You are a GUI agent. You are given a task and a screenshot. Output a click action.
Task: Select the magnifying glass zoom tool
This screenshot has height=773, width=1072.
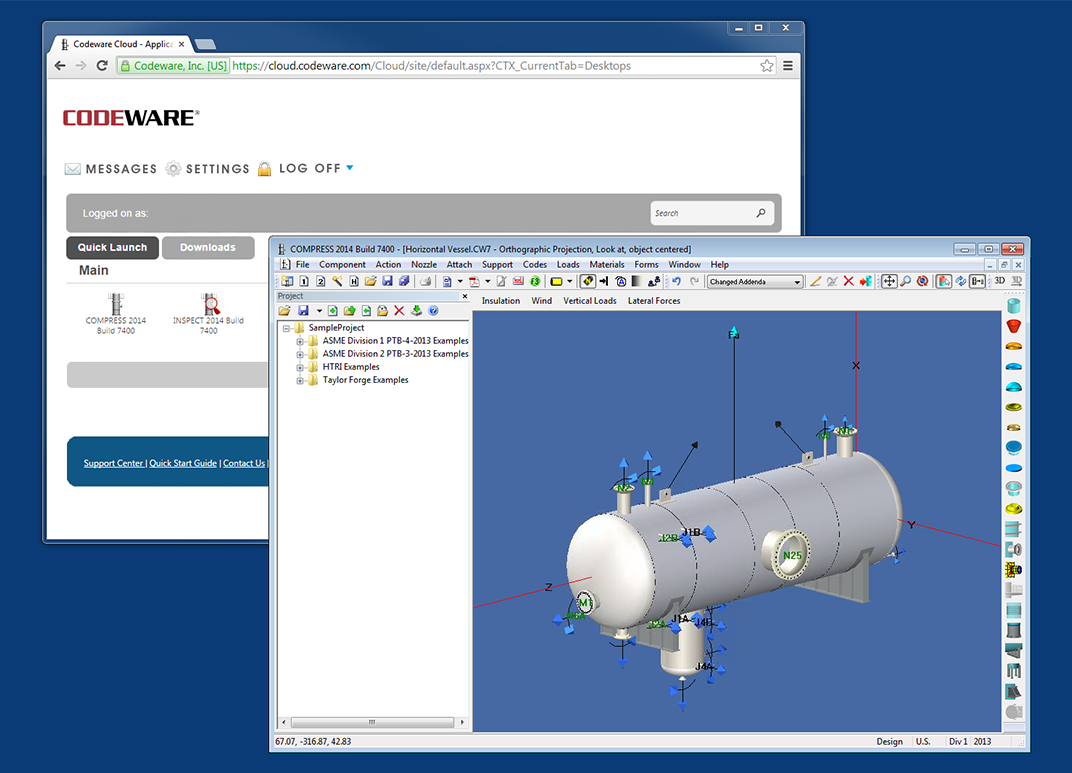coord(905,281)
